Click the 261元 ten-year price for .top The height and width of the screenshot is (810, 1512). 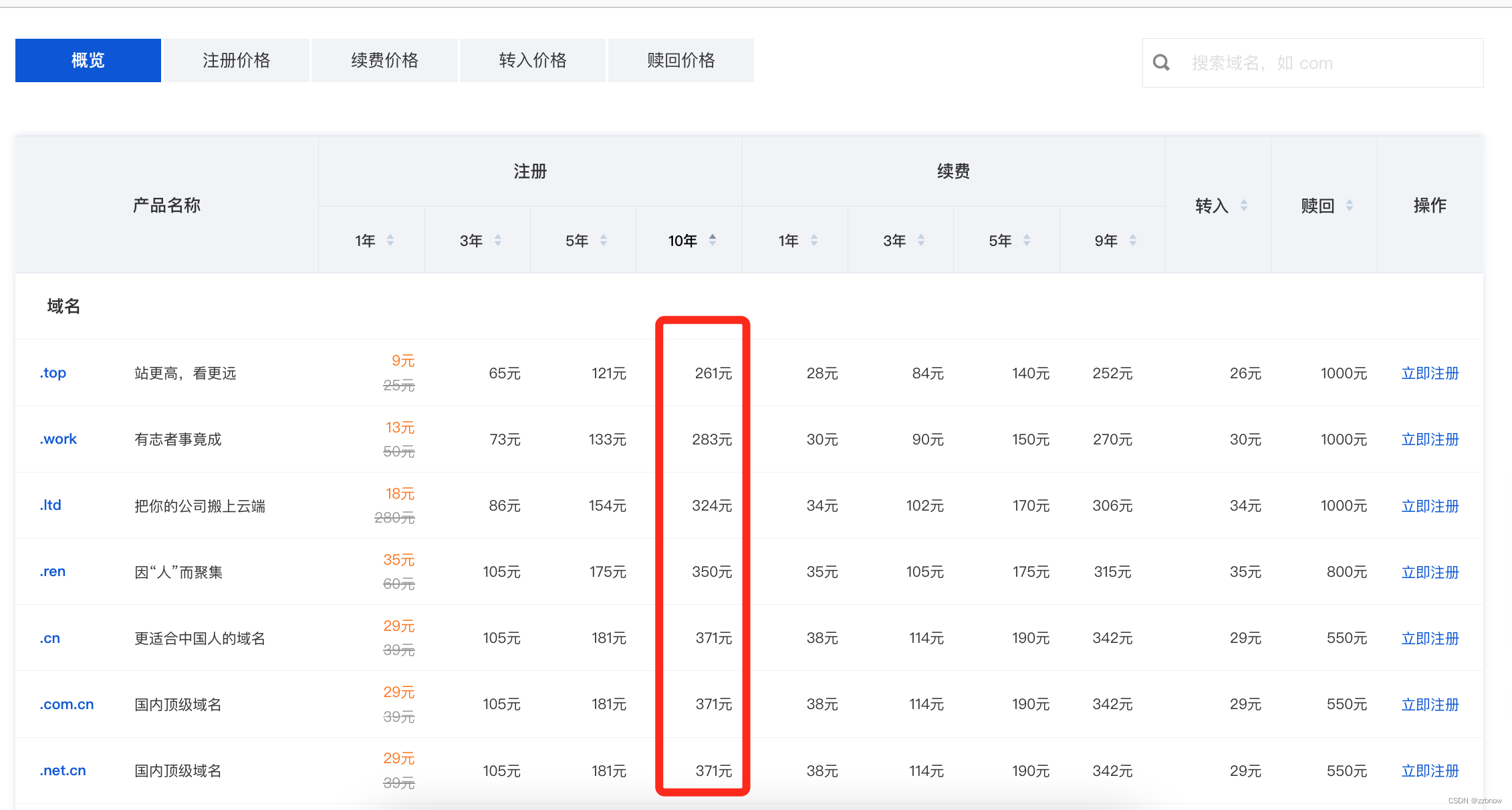point(713,373)
